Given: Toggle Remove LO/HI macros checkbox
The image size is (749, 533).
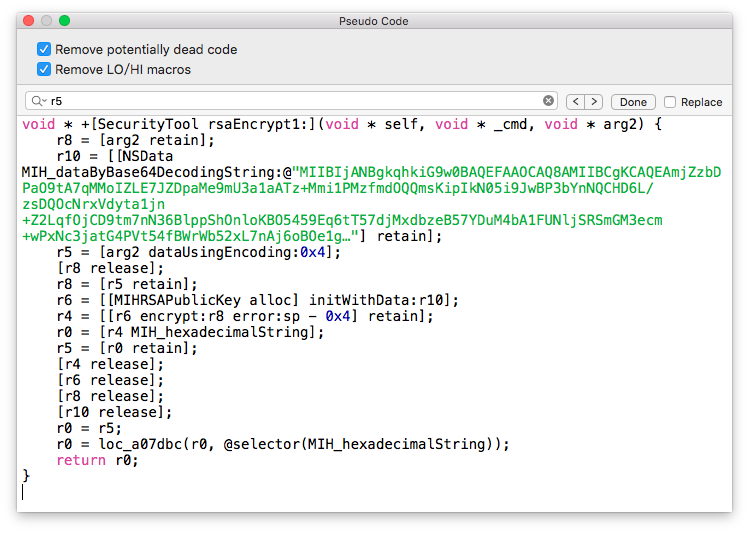Looking at the screenshot, I should (x=44, y=69).
